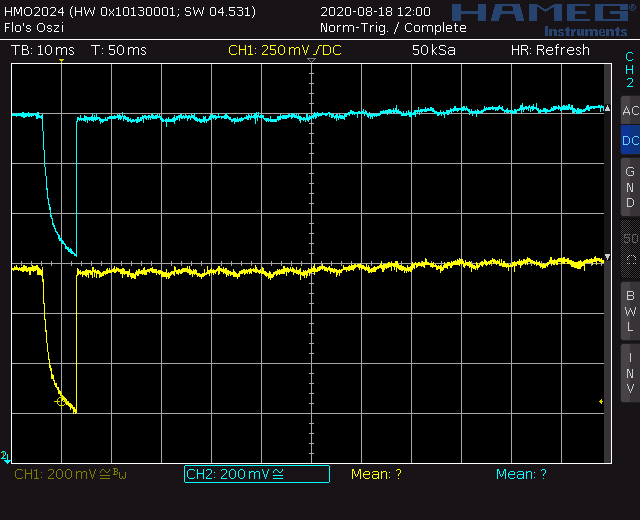Click cyan Mean: ? measurement

pyautogui.click(x=521, y=474)
